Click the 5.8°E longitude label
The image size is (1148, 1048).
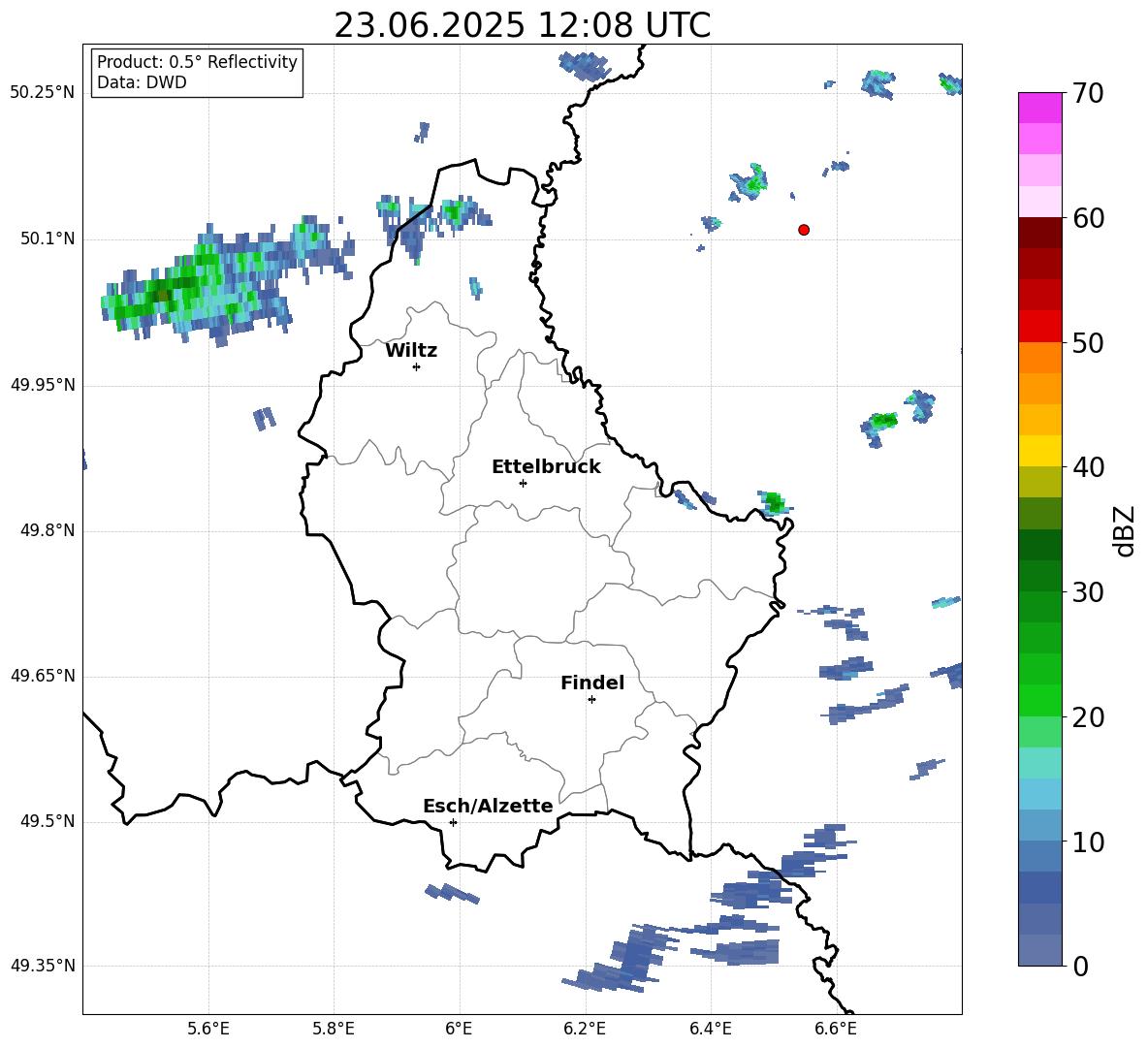[334, 1030]
